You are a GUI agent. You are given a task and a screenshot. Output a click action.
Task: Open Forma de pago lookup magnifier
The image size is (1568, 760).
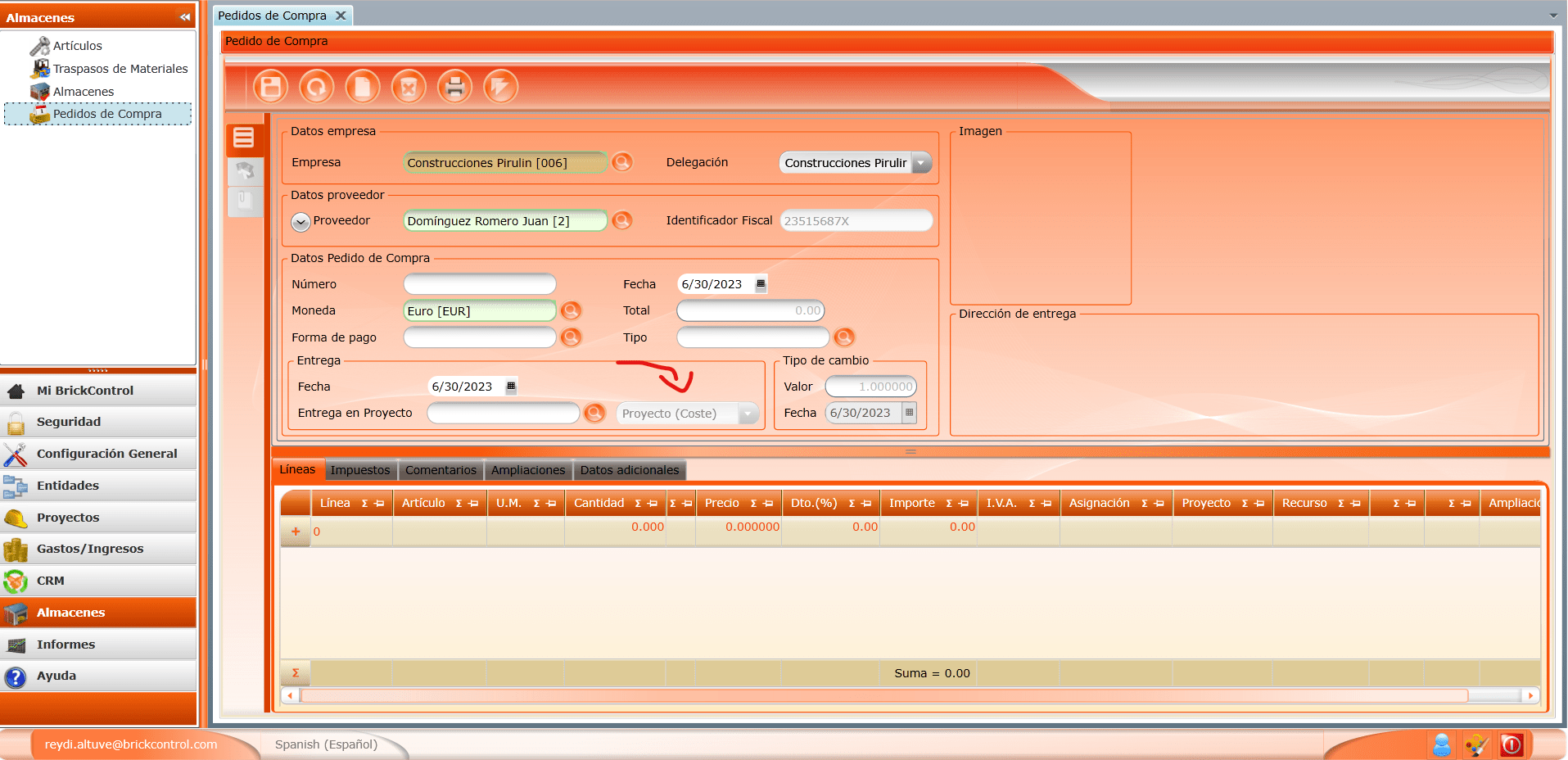(571, 337)
